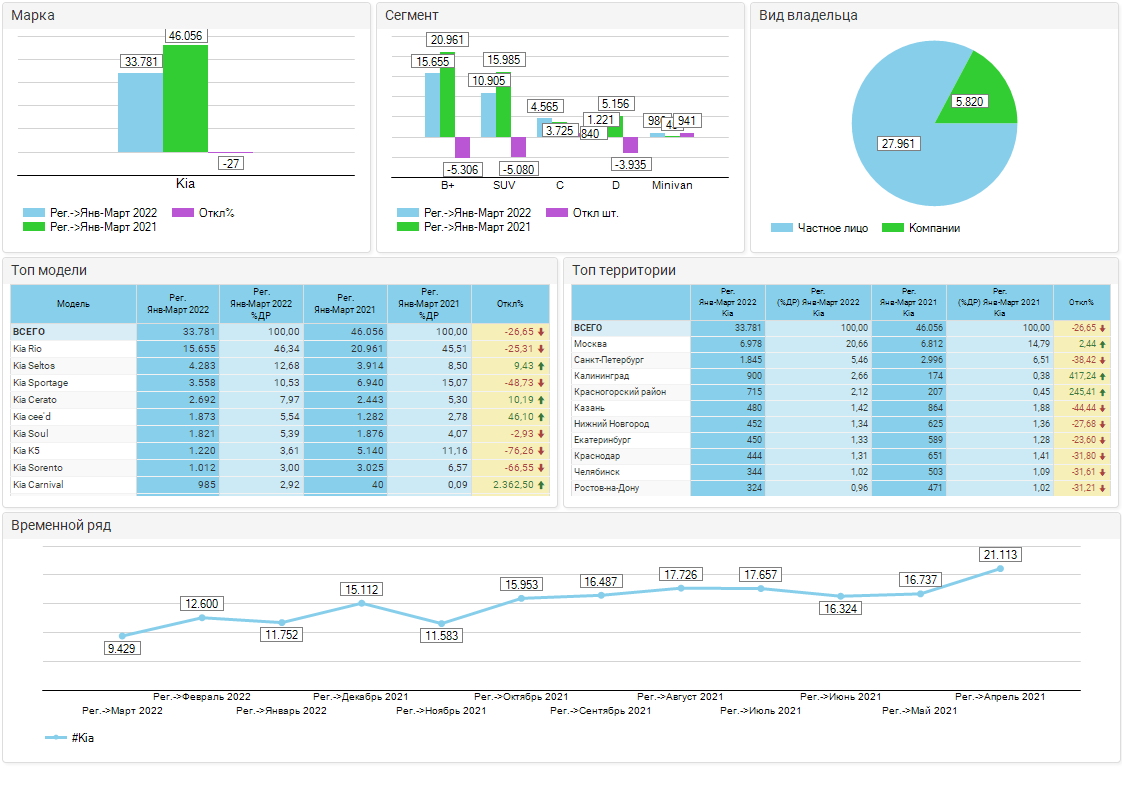
Task: Sort Топ территории by 'Откл%' column header
Action: (1081, 302)
